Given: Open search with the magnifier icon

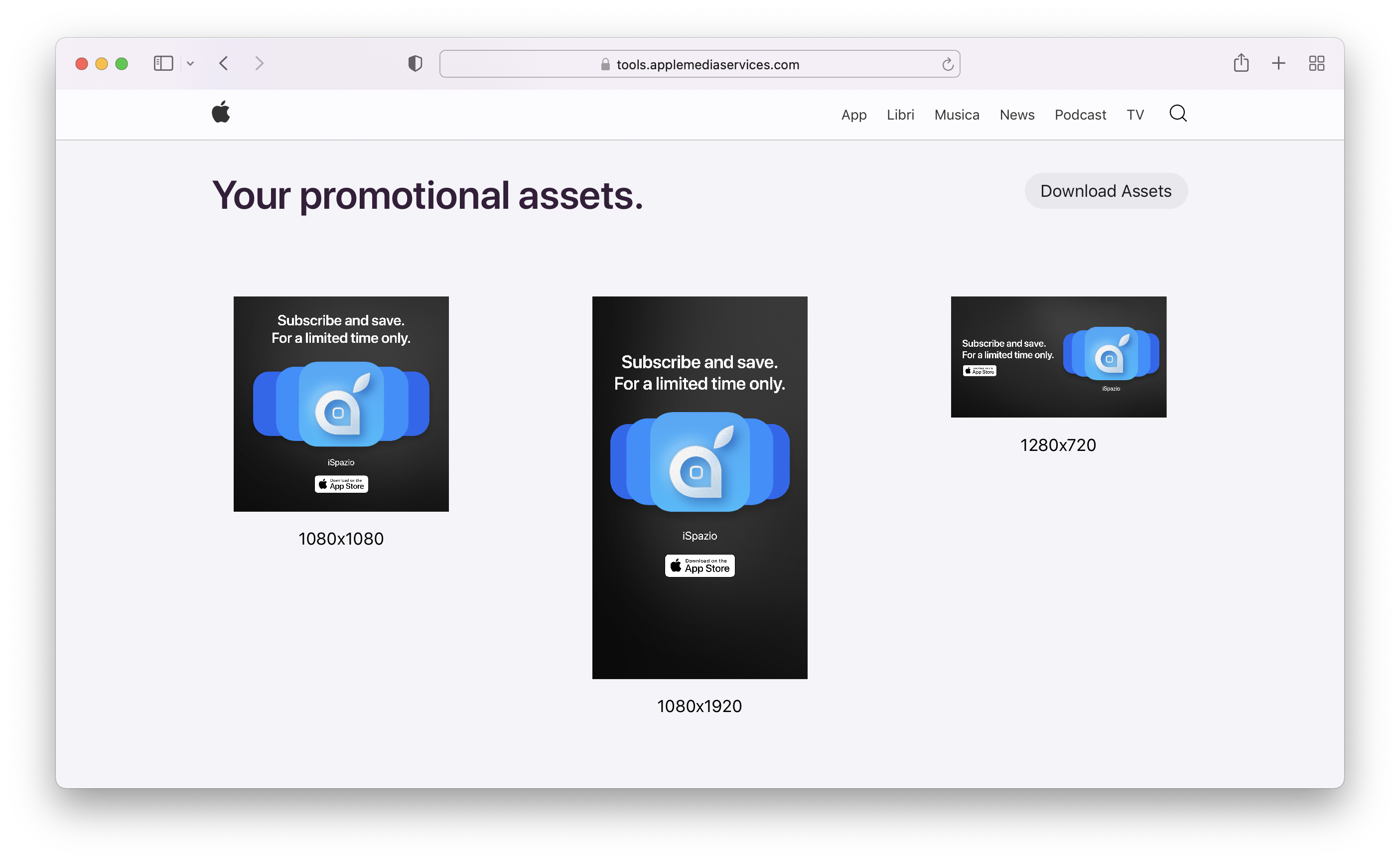Looking at the screenshot, I should (1178, 114).
